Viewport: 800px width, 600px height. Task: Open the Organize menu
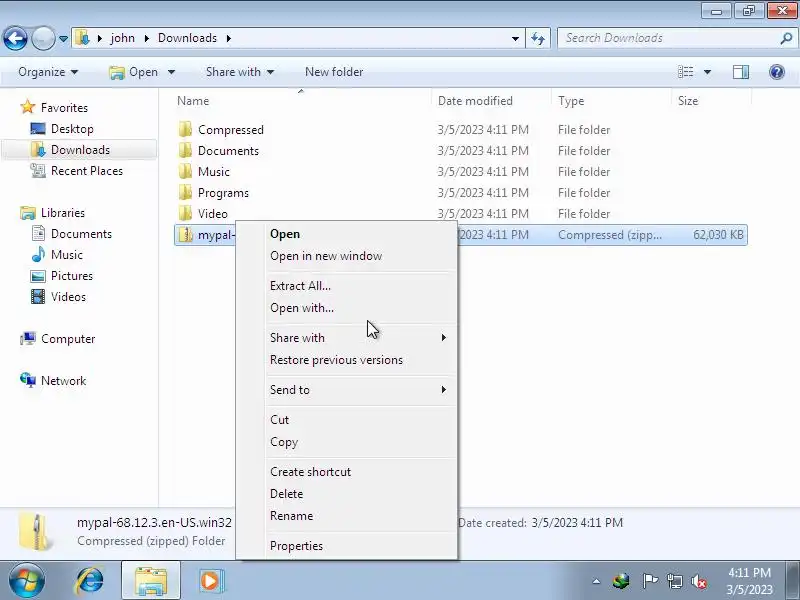48,72
